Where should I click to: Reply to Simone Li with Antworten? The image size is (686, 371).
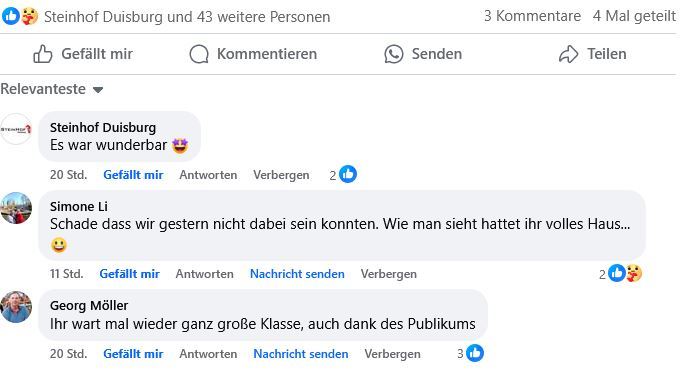pos(204,274)
